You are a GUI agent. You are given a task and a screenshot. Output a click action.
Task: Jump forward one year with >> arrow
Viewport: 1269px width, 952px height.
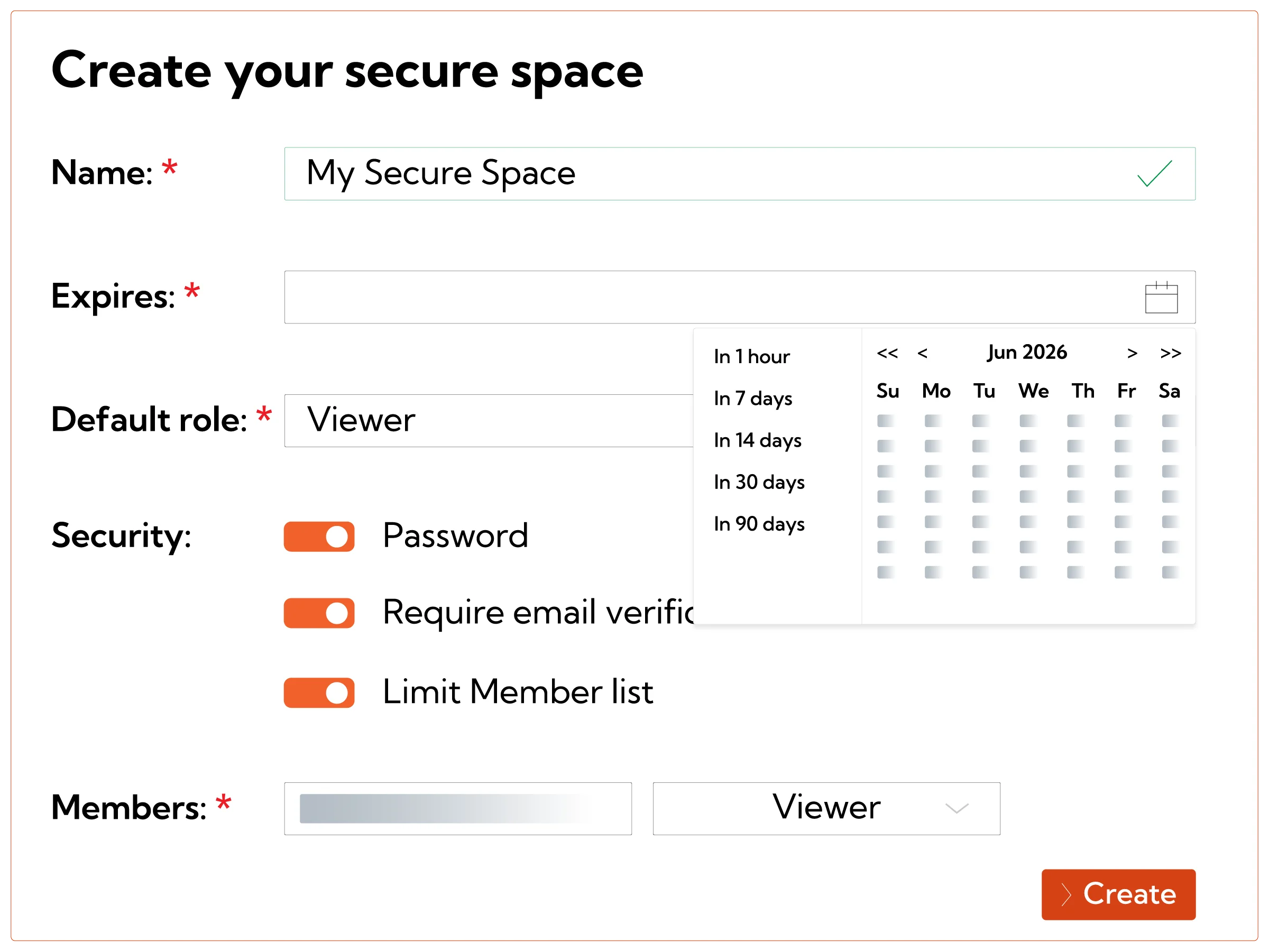(x=1170, y=353)
